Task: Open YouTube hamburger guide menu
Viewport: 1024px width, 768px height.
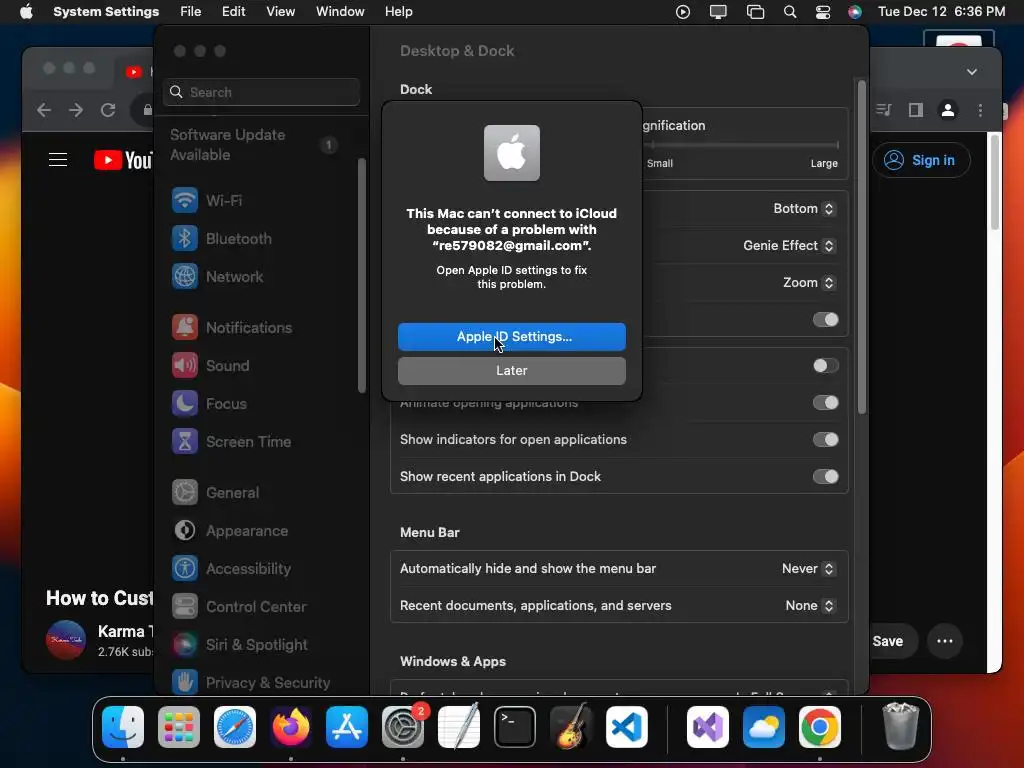Action: [58, 159]
